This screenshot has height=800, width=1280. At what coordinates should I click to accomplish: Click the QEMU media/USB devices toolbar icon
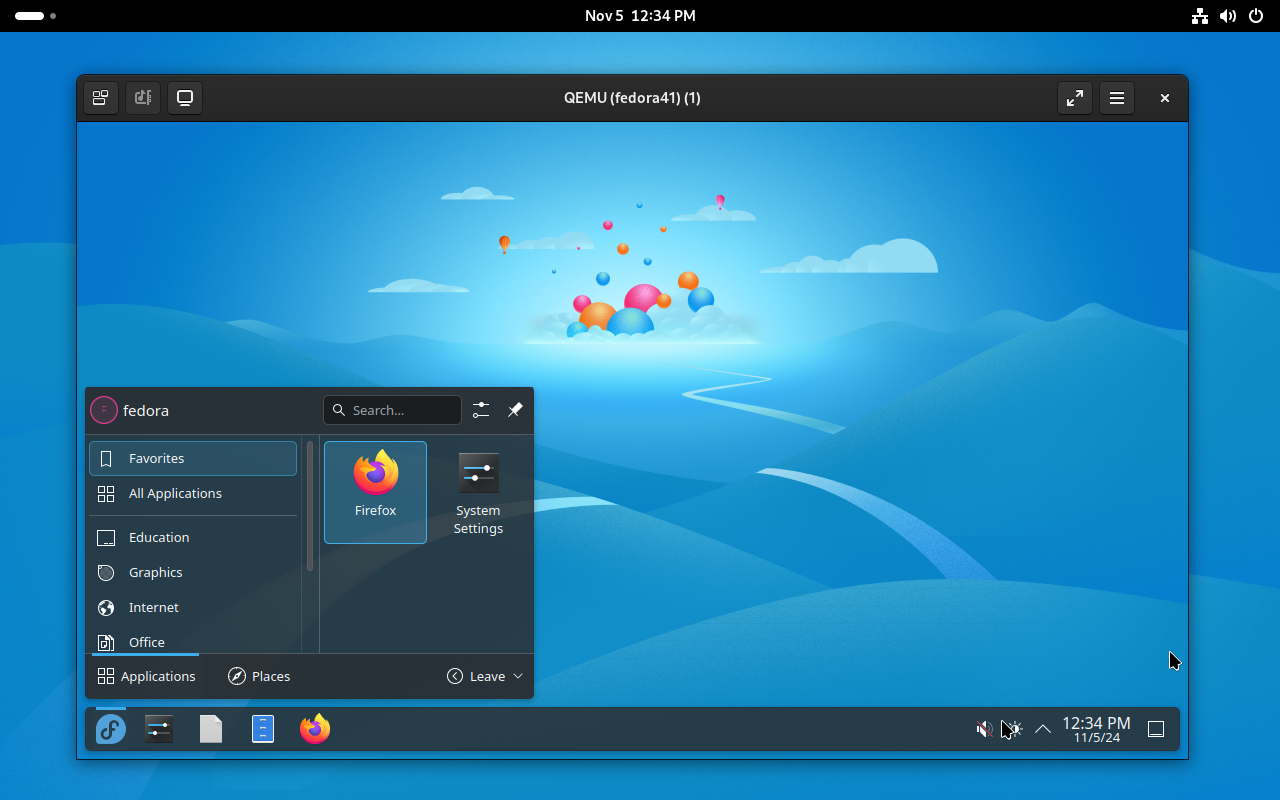click(143, 98)
